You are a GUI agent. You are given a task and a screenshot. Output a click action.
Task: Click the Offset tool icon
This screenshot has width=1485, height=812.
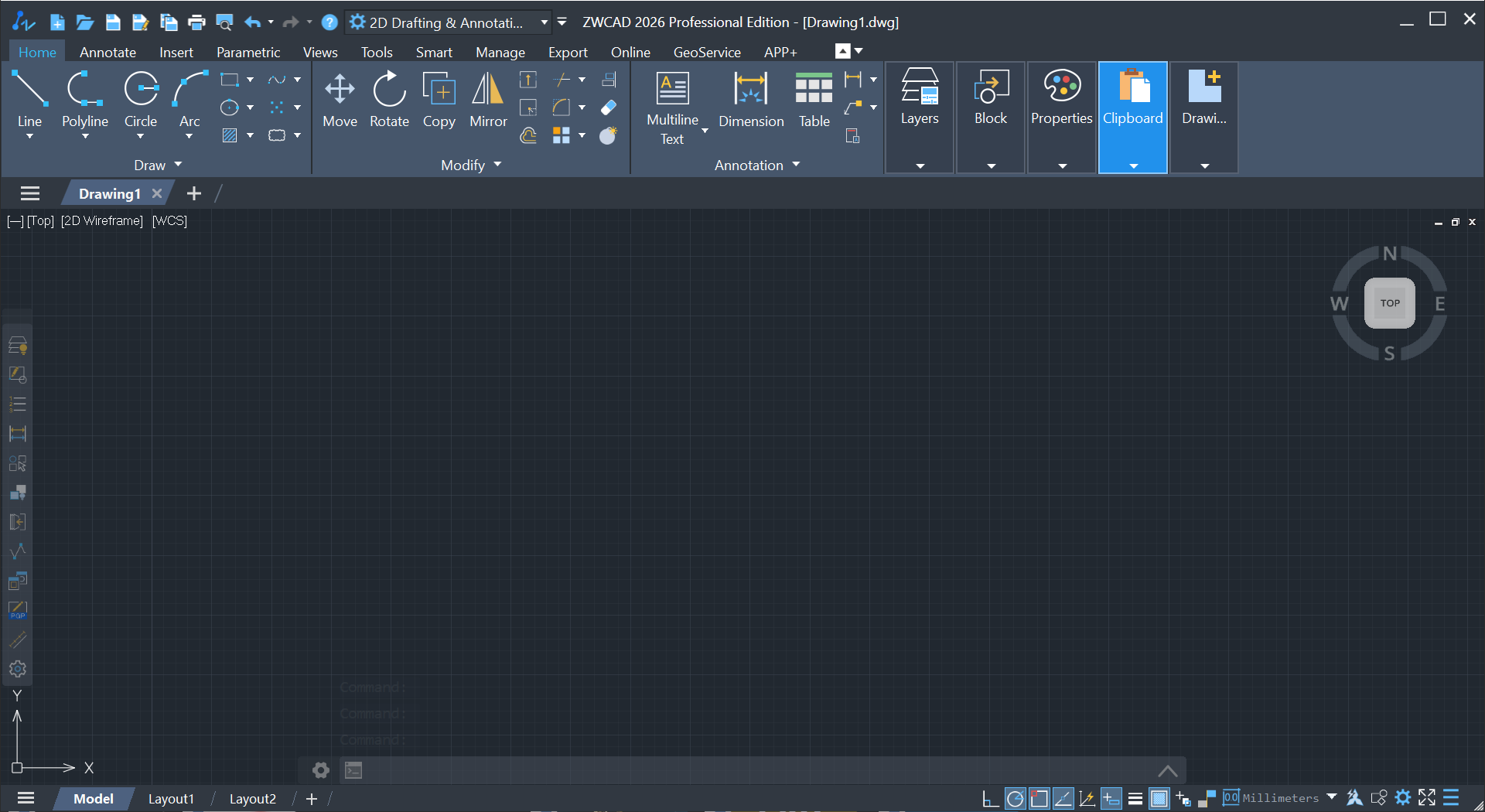(528, 136)
